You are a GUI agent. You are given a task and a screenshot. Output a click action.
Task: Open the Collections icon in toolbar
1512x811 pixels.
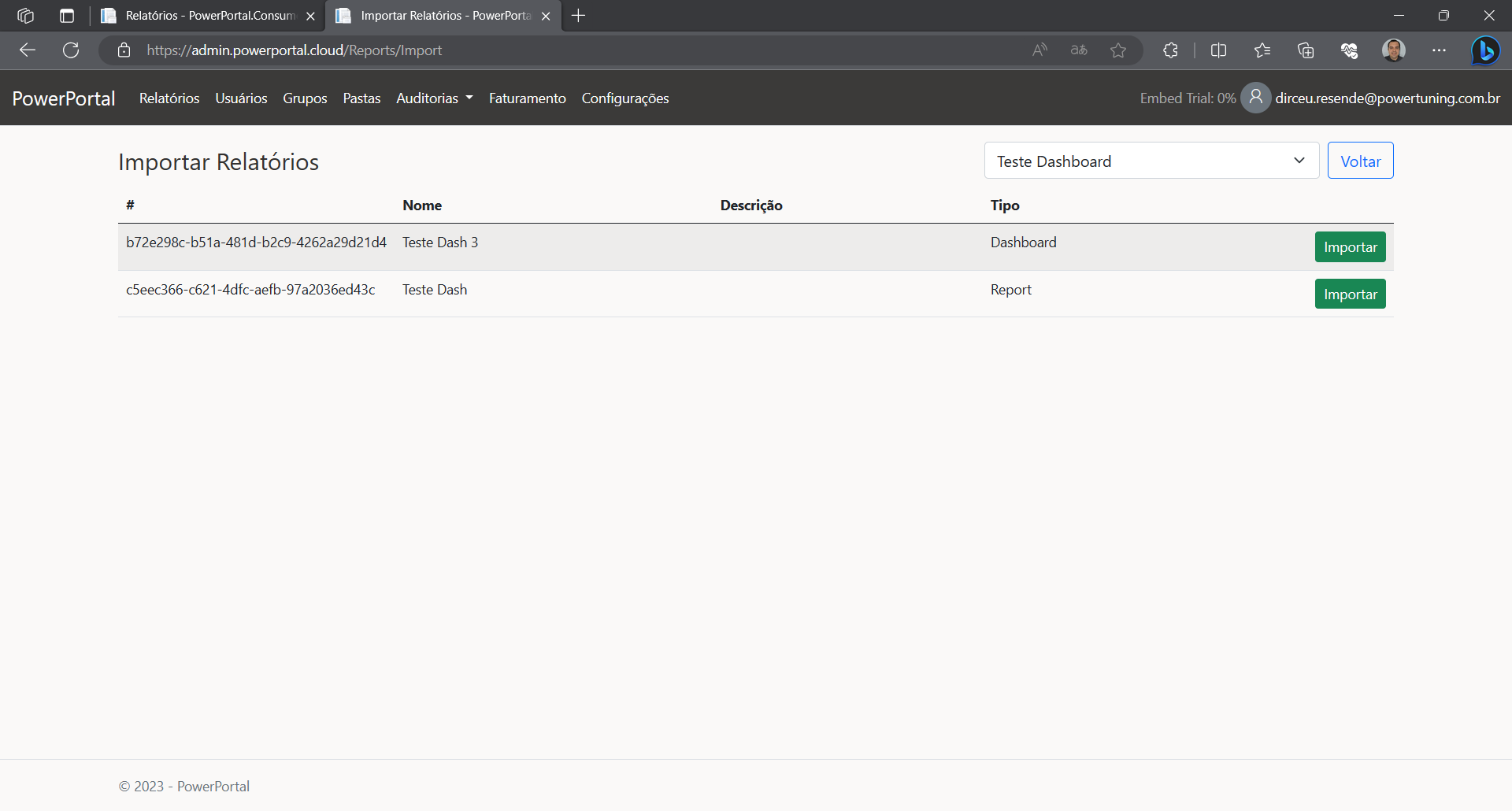click(1306, 50)
